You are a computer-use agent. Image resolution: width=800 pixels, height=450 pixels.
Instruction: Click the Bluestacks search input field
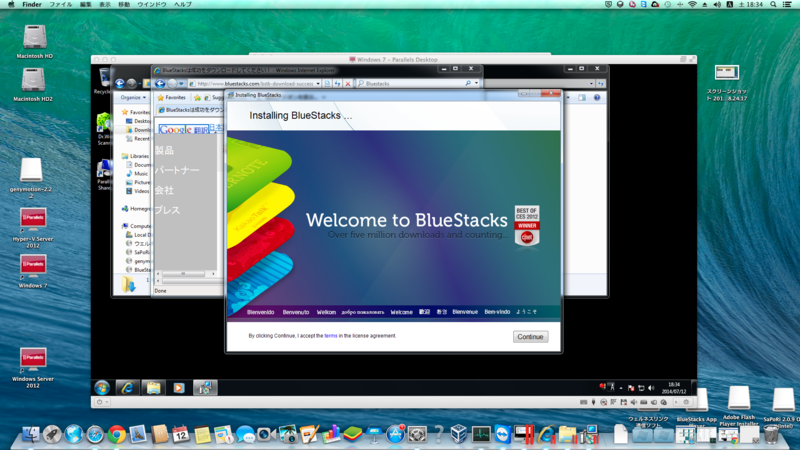coord(413,84)
